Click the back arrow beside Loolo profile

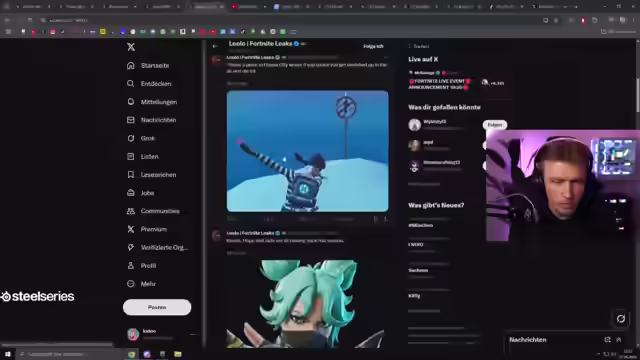[215, 46]
